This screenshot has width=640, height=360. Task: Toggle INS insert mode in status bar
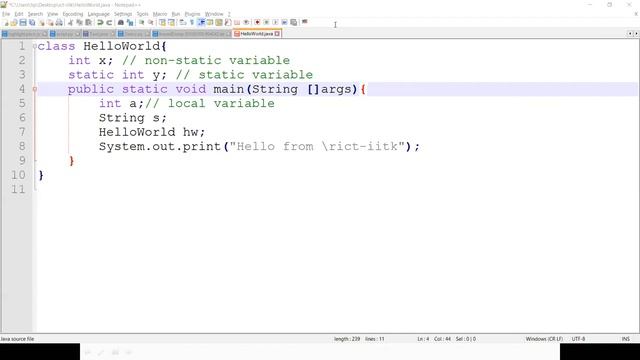626,339
